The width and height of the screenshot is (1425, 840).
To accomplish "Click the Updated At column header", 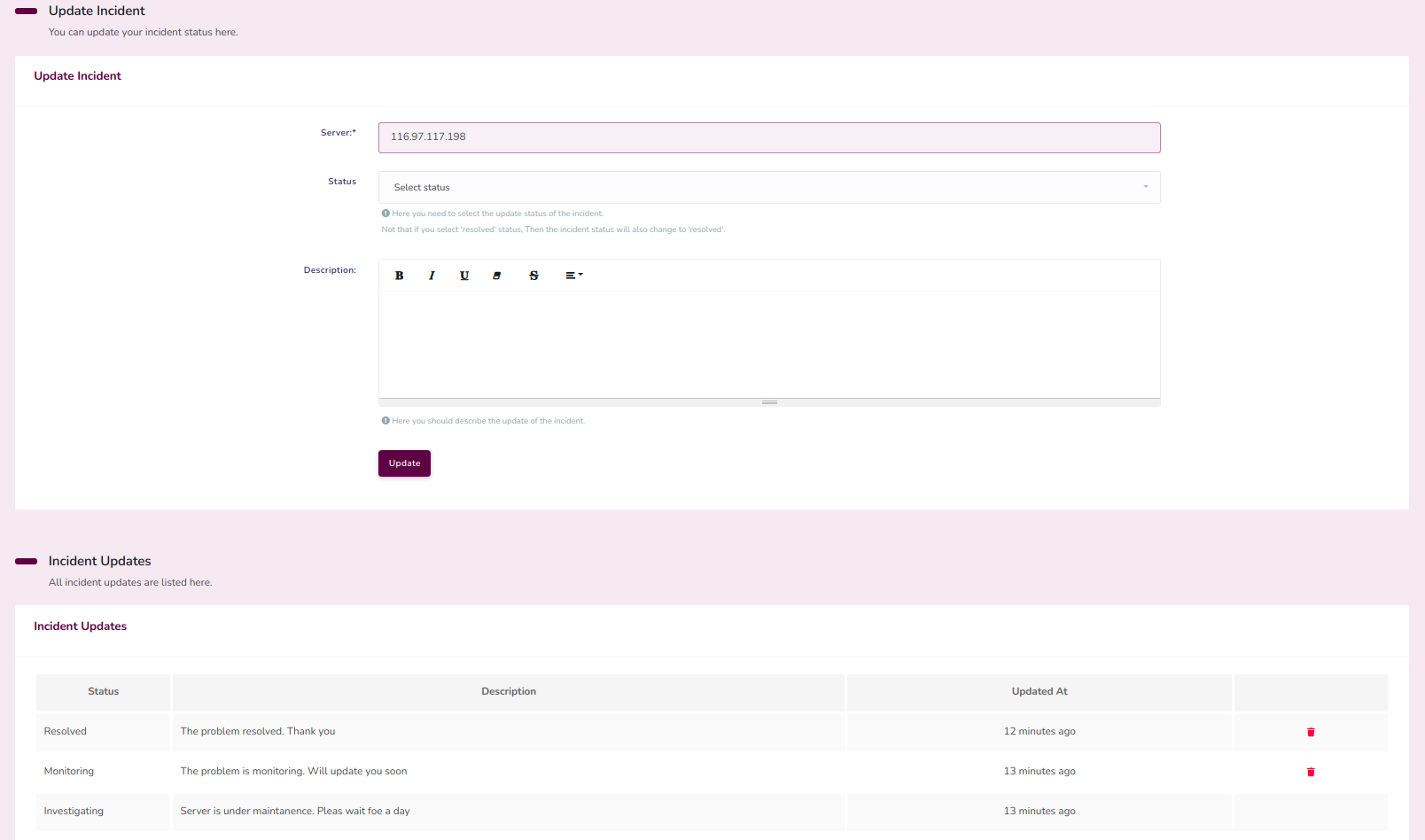I will (1039, 692).
